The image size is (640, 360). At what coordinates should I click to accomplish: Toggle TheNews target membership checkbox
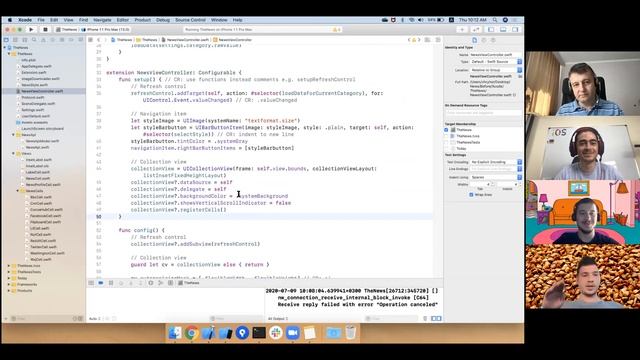446,130
